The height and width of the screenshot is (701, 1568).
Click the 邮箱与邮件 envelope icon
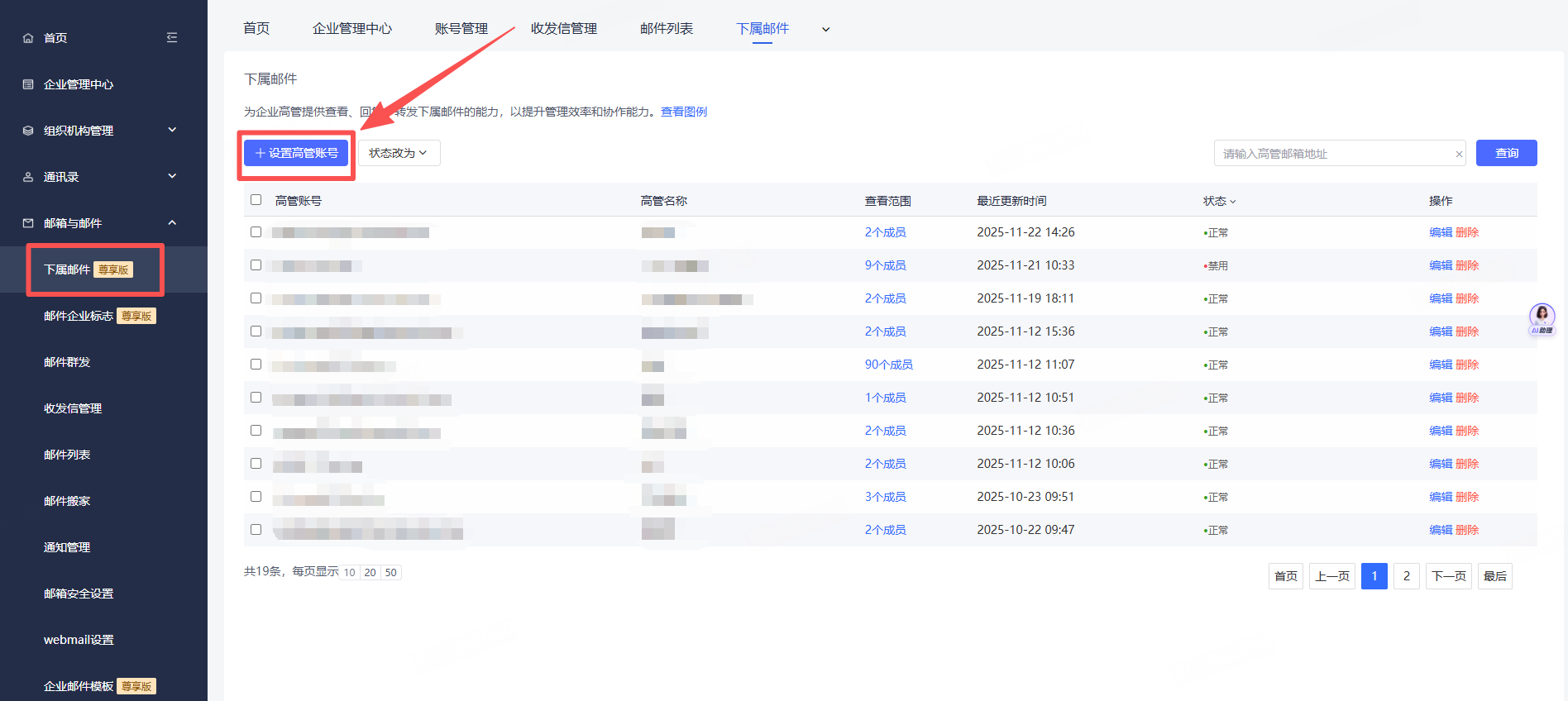tap(28, 223)
